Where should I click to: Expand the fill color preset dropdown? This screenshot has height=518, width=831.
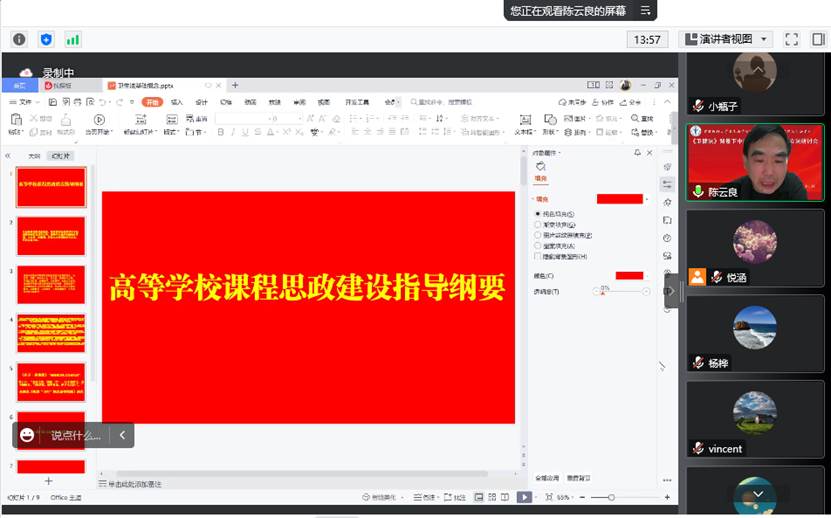click(647, 199)
